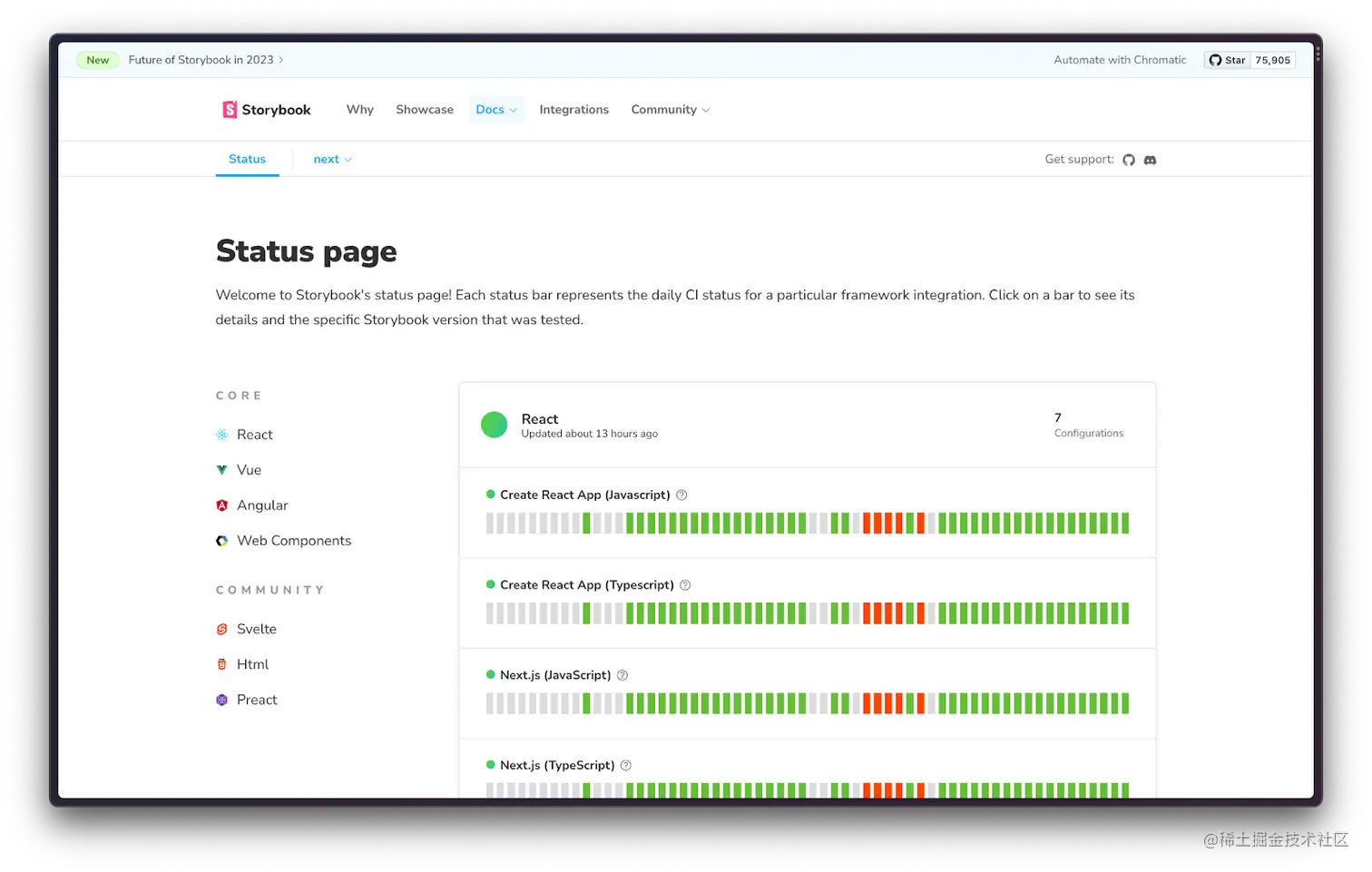Open help icon for Next.js (JavaScript)

(x=622, y=675)
